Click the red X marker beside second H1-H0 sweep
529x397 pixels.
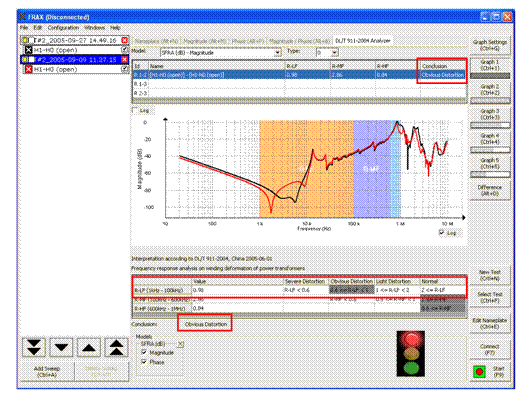pyautogui.click(x=29, y=69)
